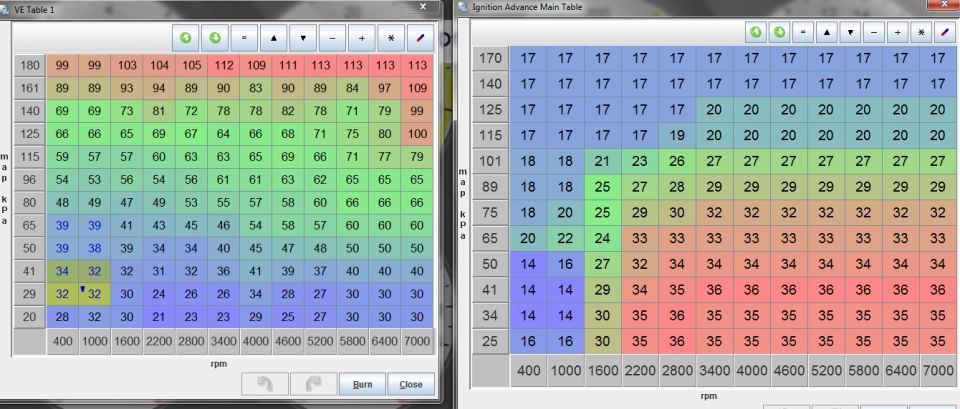Click the 5800 rpm bin in Ignition Advance table

click(863, 370)
